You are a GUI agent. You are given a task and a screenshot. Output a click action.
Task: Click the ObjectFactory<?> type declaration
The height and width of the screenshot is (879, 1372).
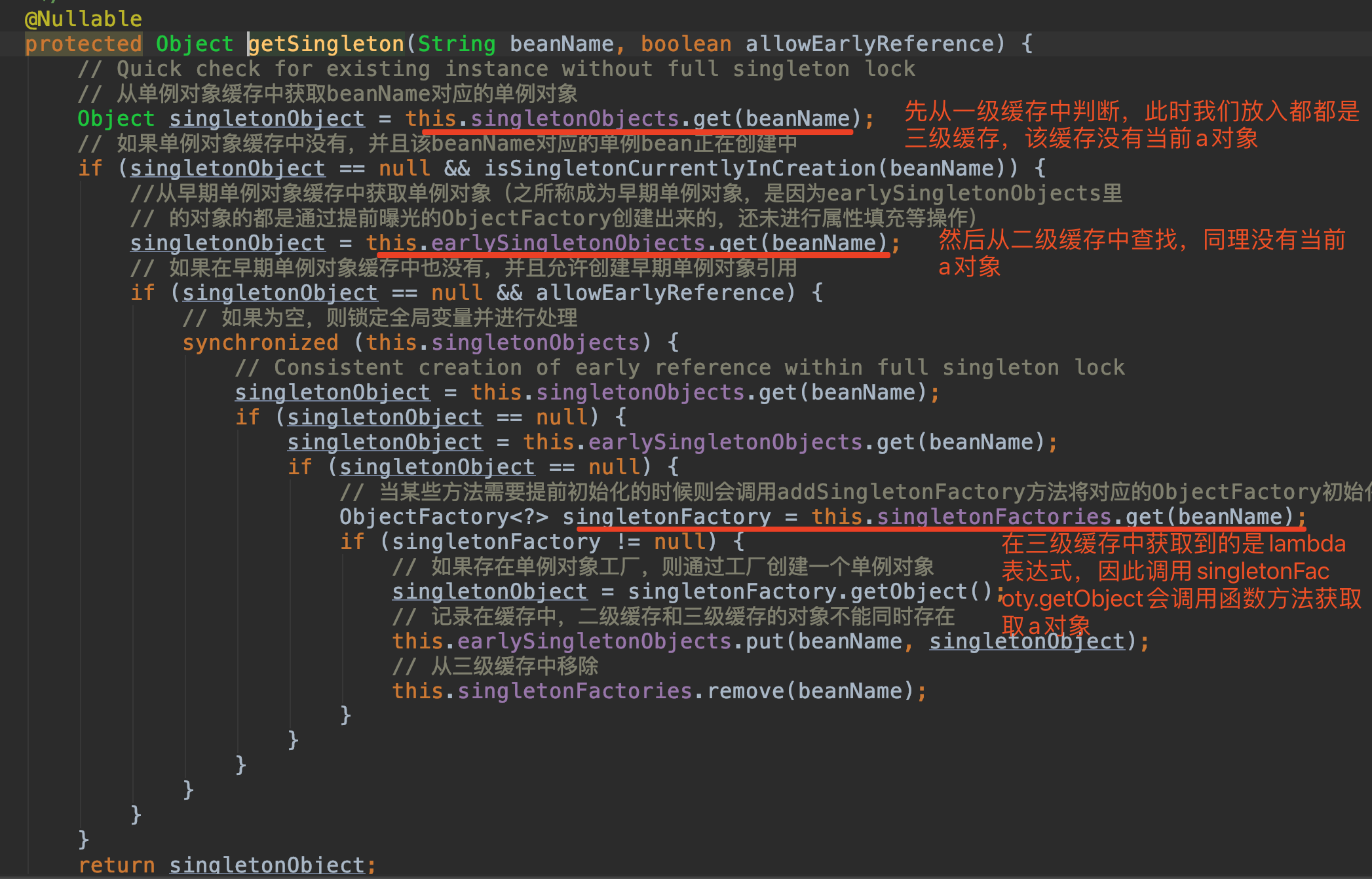(444, 517)
